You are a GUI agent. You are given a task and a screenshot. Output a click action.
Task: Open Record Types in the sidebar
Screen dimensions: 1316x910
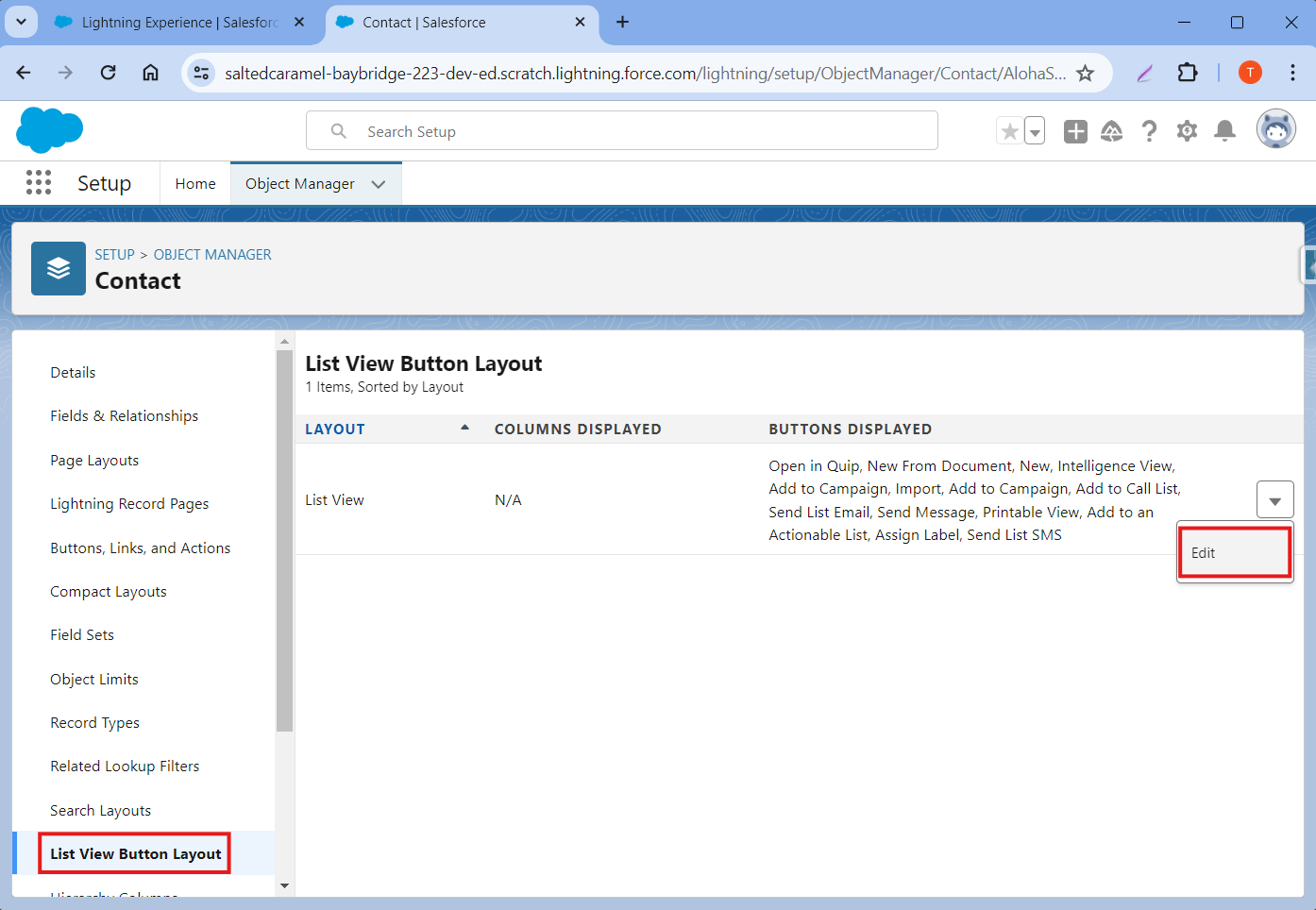pos(94,722)
